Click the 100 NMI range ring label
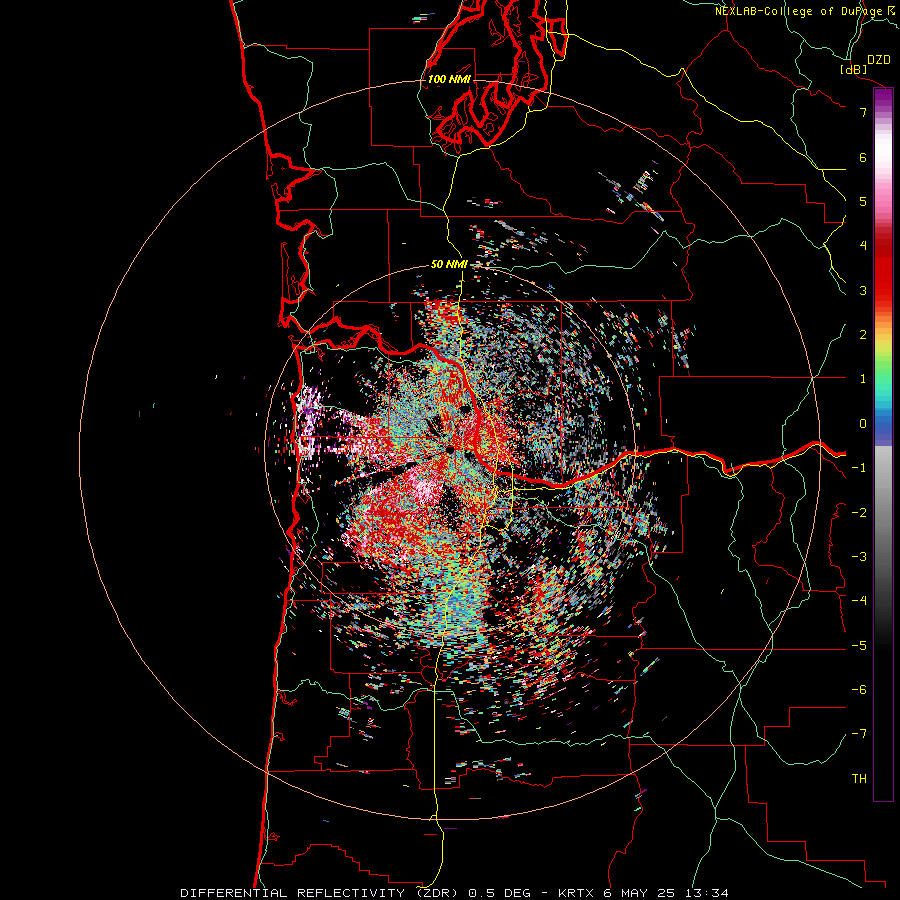The width and height of the screenshot is (900, 900). coord(449,79)
